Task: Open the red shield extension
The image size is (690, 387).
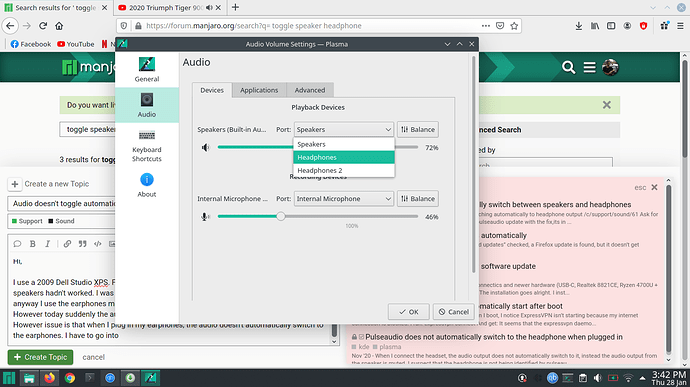Action: tap(643, 26)
